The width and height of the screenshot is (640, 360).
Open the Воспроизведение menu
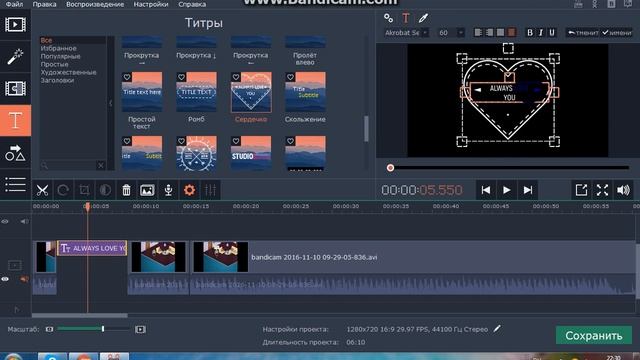95,4
